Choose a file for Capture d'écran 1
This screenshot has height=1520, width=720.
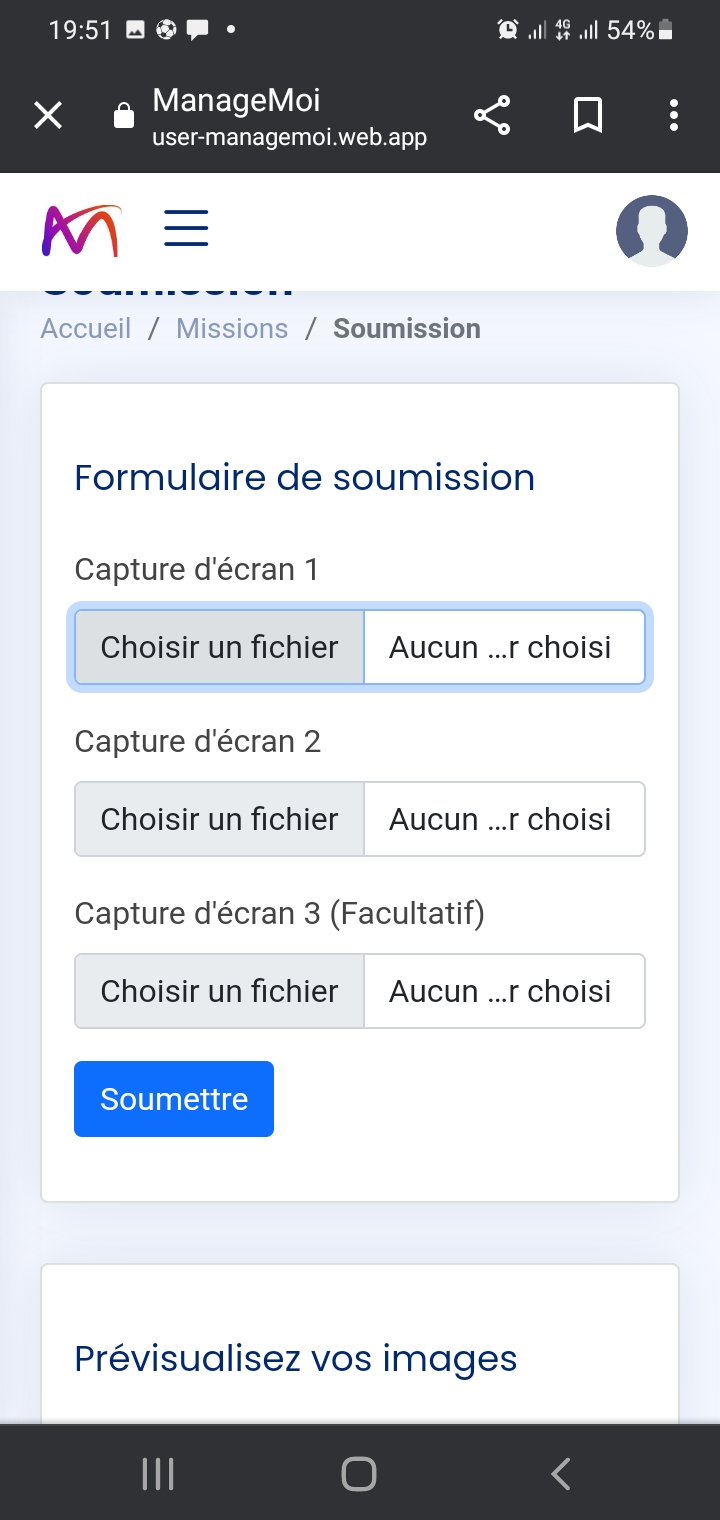(220, 647)
